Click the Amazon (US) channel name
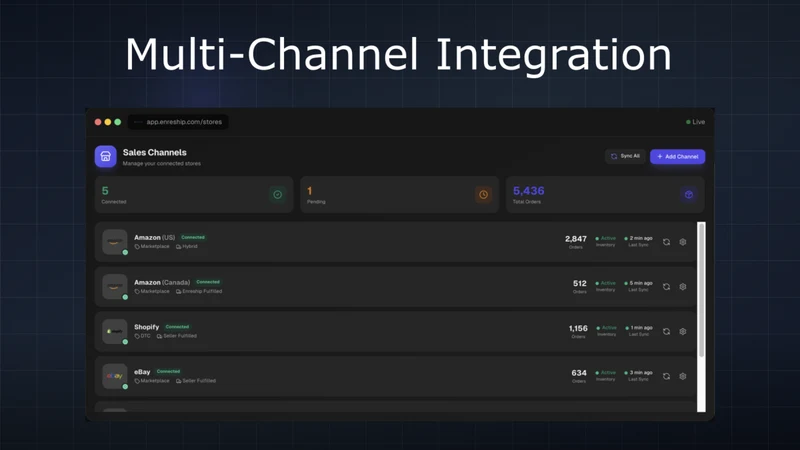800x450 pixels. coord(155,237)
